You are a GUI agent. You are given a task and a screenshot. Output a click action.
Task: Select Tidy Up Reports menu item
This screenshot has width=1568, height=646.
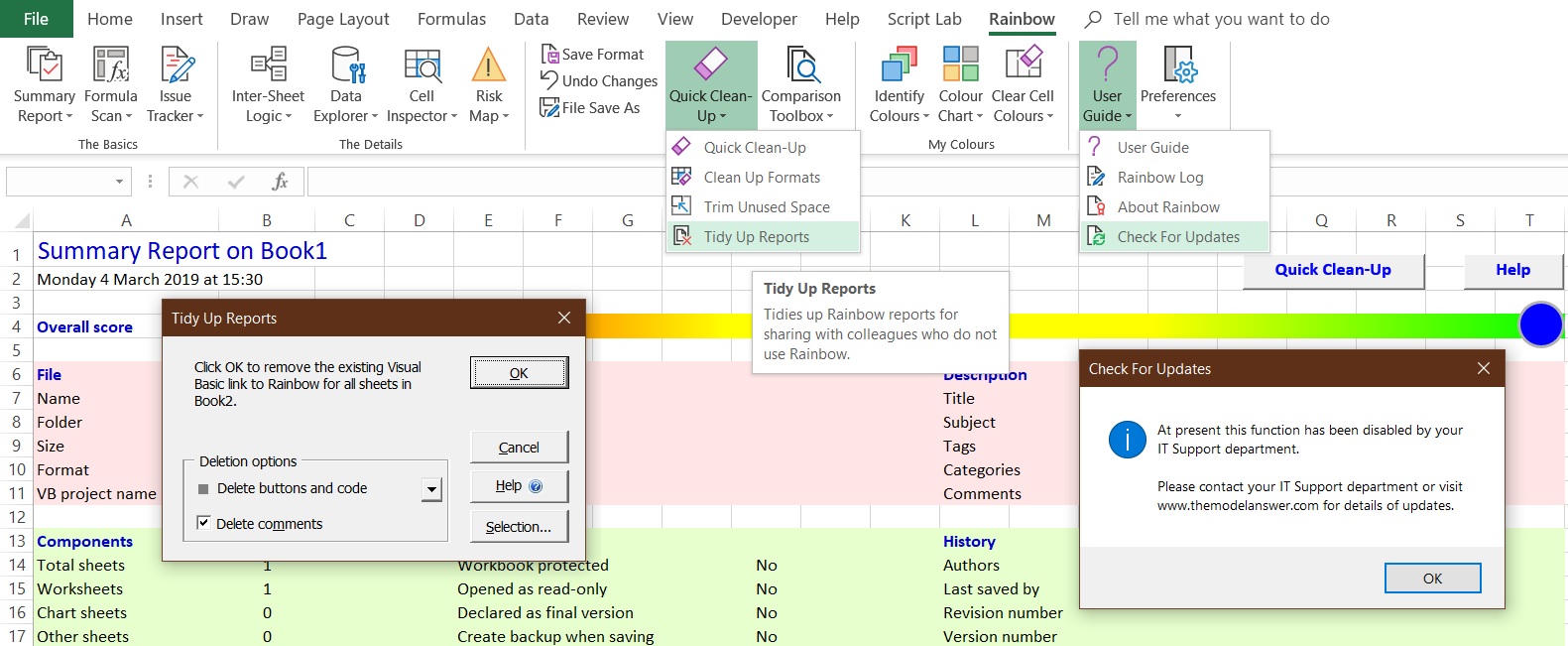pos(763,236)
